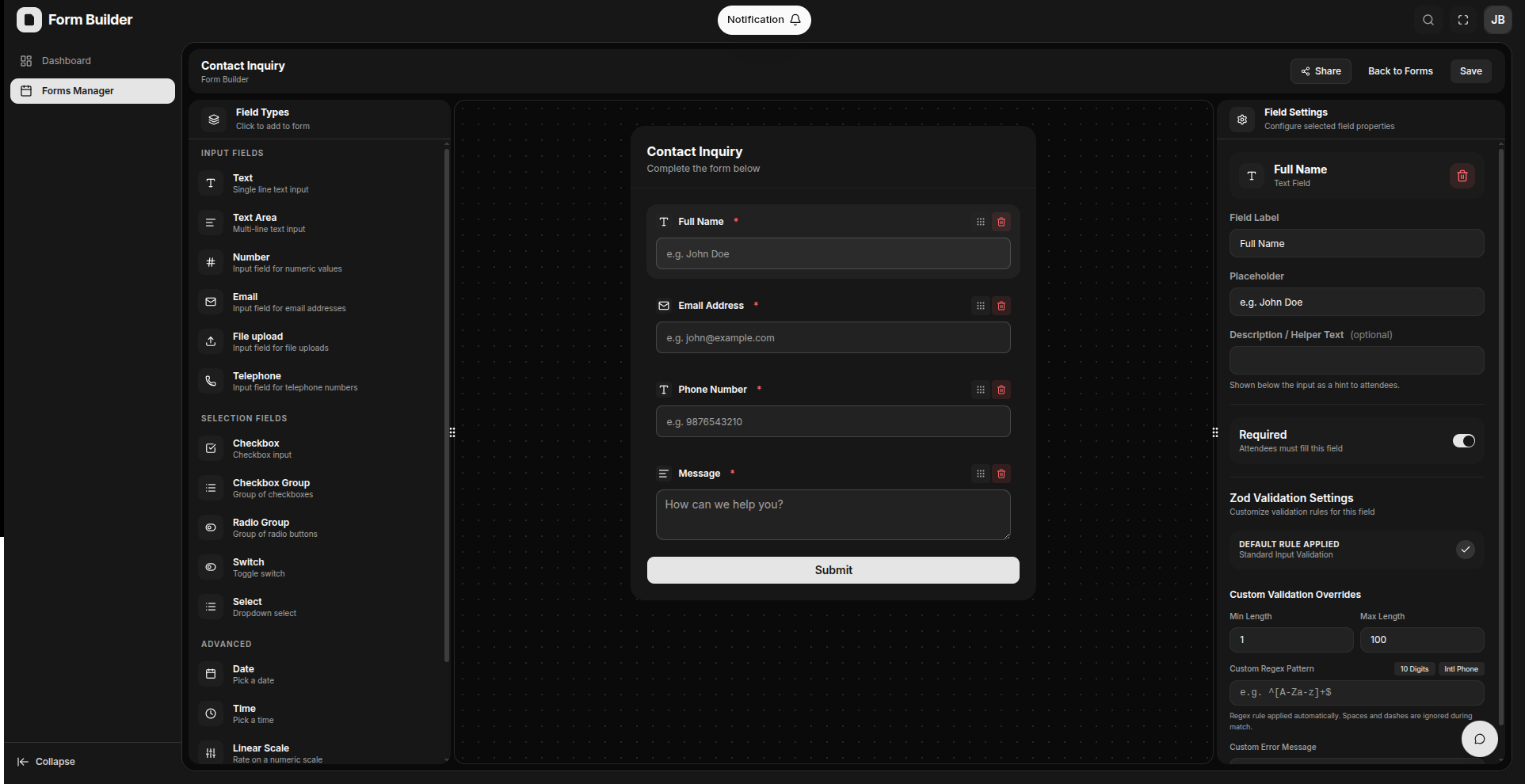Apply the 10 Digits regex preset
This screenshot has height=784, width=1525.
coord(1414,669)
